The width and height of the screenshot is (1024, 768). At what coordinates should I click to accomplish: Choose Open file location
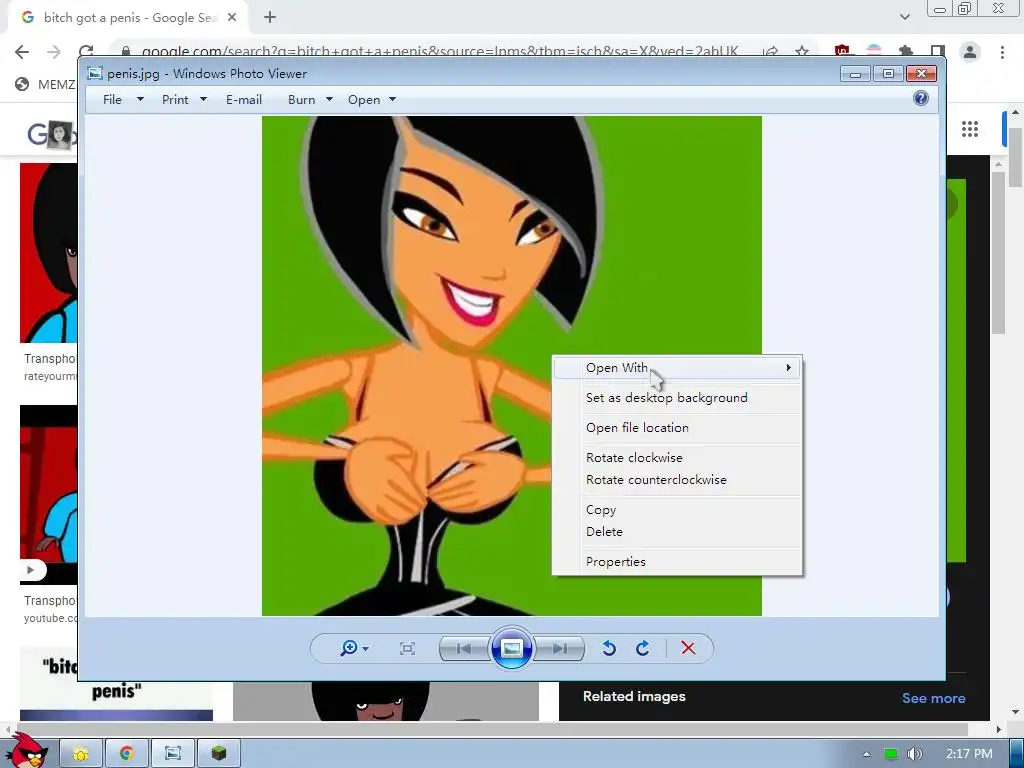(x=677, y=428)
